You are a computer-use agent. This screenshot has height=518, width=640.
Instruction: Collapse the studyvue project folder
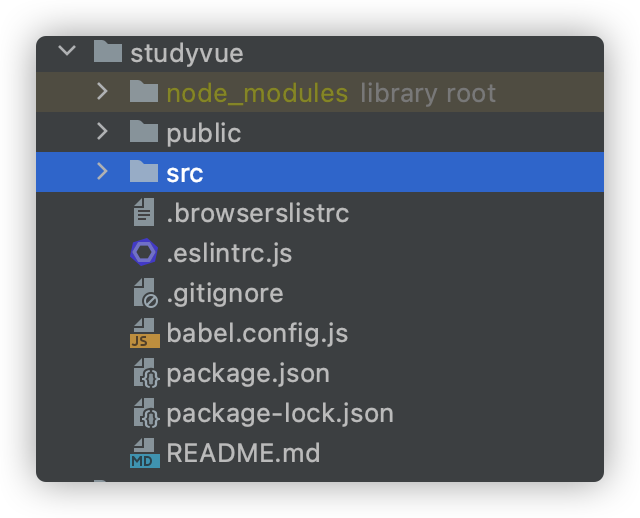pos(67,51)
